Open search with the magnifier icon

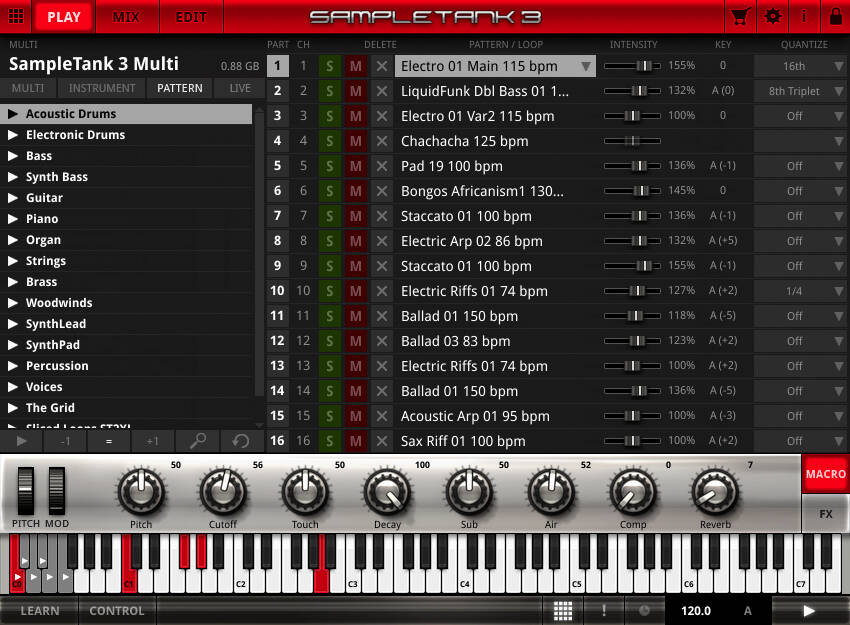pos(197,441)
